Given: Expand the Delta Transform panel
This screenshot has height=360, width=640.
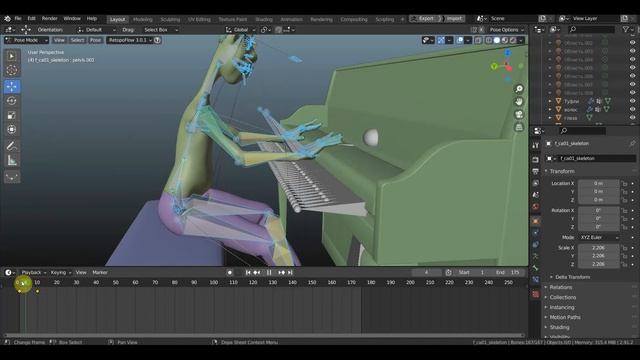Looking at the screenshot, I should click(x=573, y=277).
